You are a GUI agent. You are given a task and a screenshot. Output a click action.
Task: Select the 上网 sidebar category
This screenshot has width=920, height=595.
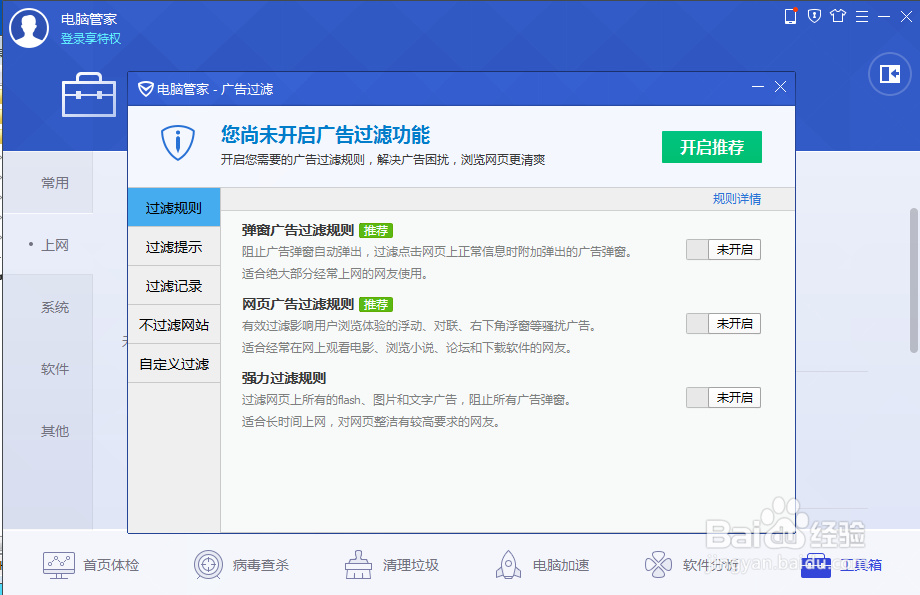(x=55, y=245)
